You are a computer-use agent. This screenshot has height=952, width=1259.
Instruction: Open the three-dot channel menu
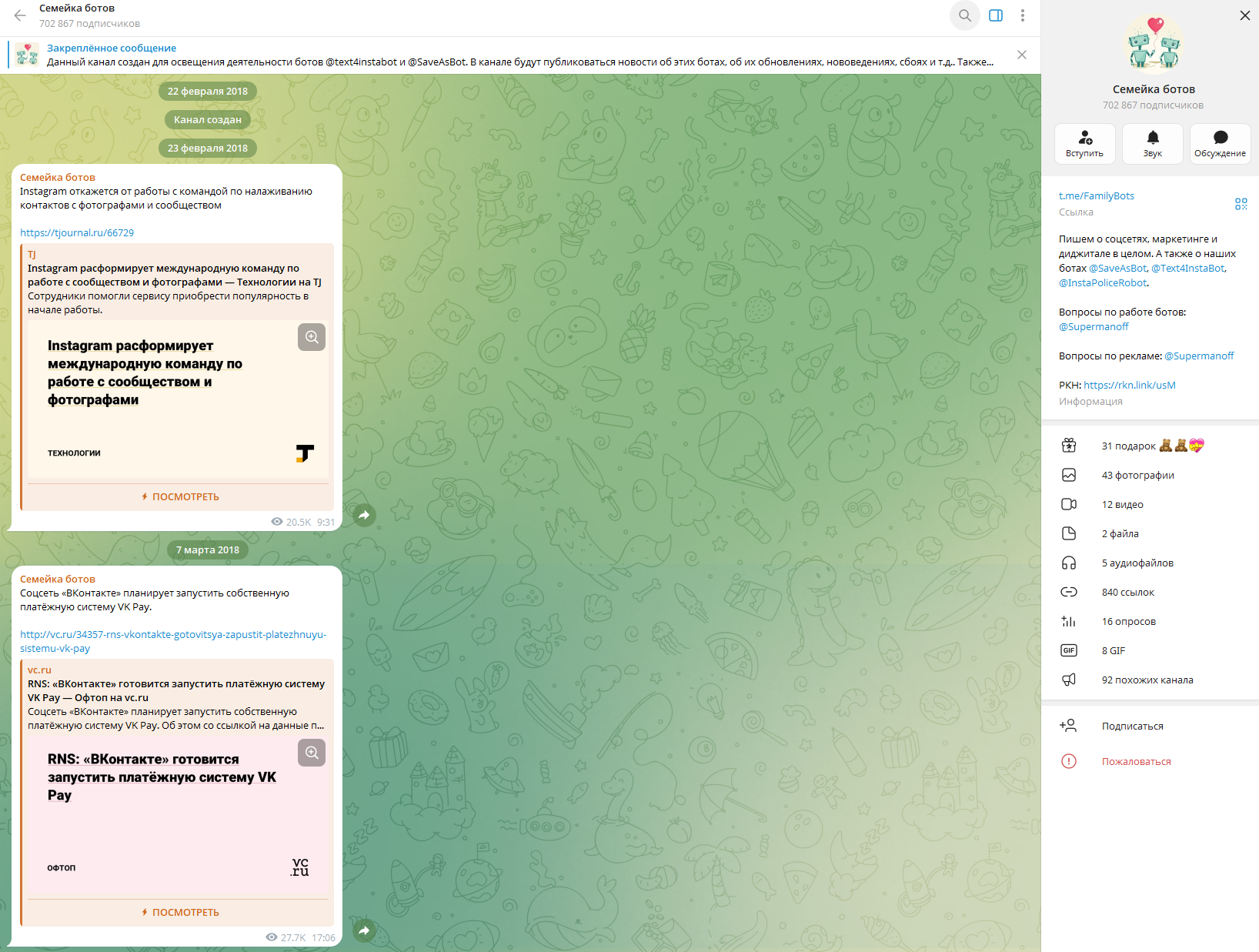point(1023,15)
